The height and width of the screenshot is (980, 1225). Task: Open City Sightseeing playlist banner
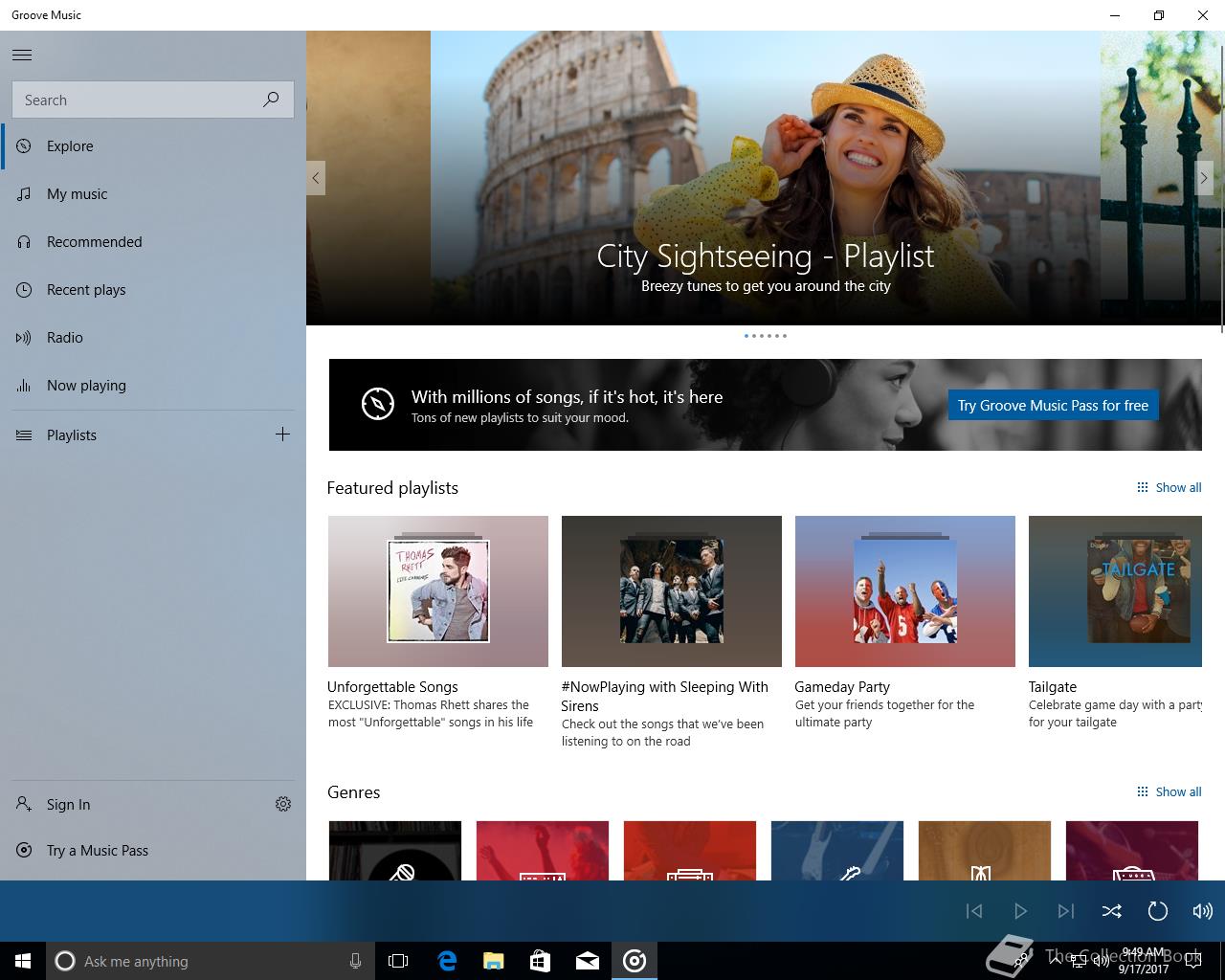(x=766, y=178)
